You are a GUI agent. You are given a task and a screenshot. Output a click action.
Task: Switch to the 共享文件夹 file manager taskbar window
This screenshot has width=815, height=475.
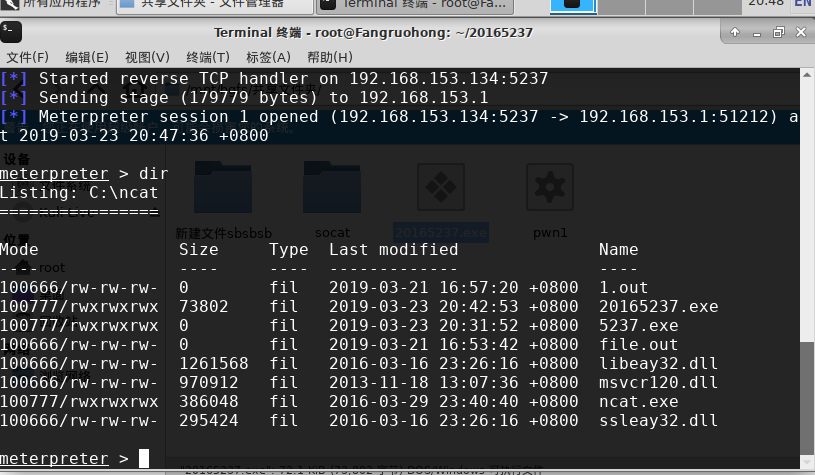pyautogui.click(x=214, y=5)
